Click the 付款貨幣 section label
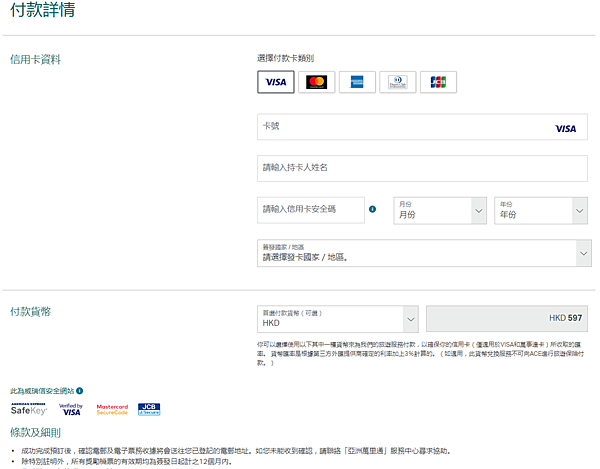The height and width of the screenshot is (469, 600). click(x=30, y=311)
